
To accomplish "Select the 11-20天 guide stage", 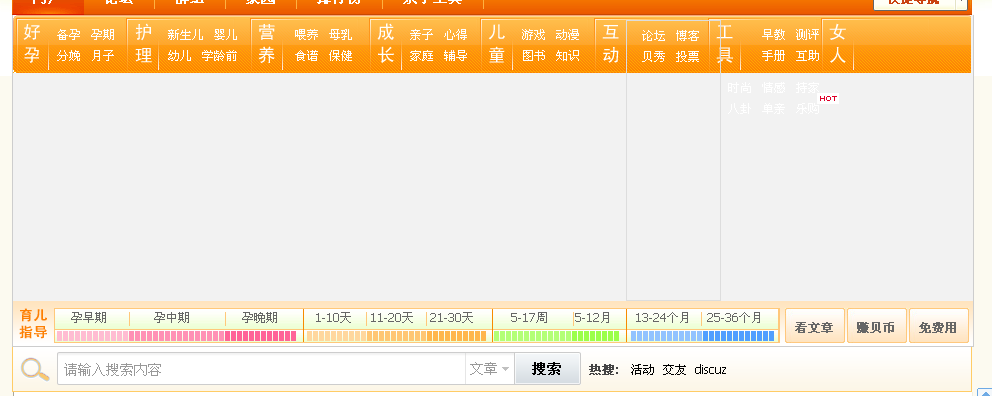I will [392, 318].
